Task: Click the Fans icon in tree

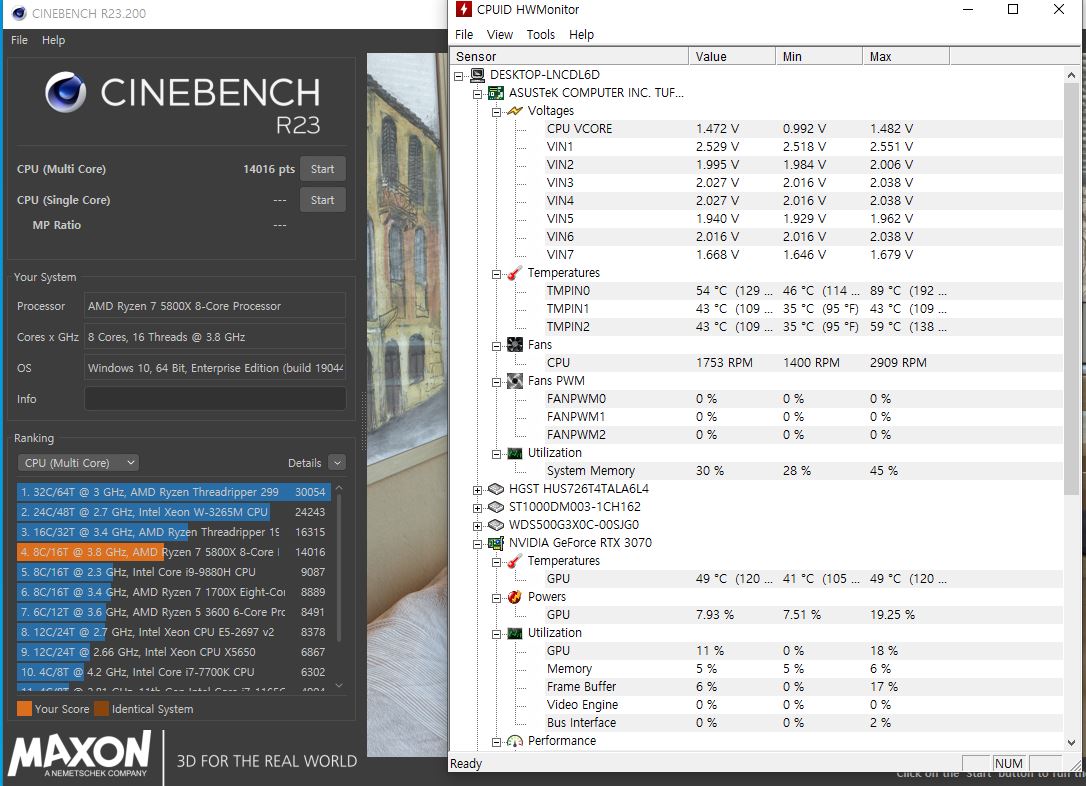Action: click(515, 345)
